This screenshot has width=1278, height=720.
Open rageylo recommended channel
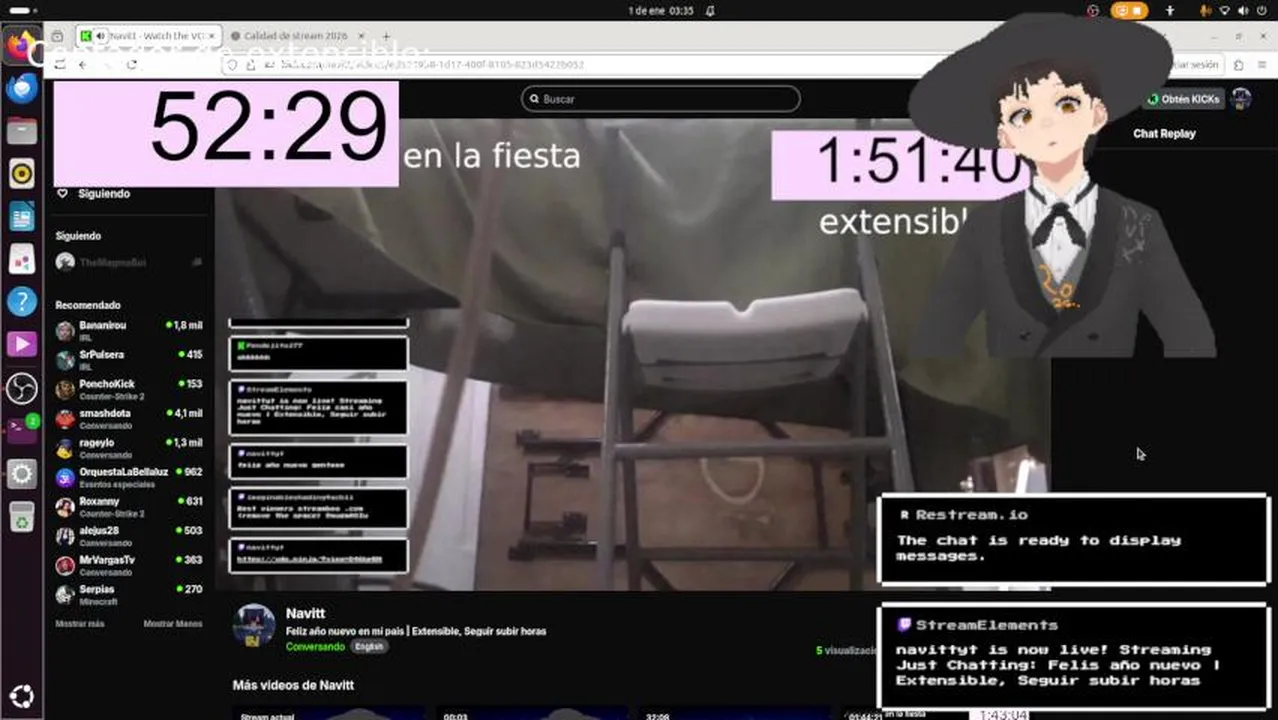coord(130,448)
